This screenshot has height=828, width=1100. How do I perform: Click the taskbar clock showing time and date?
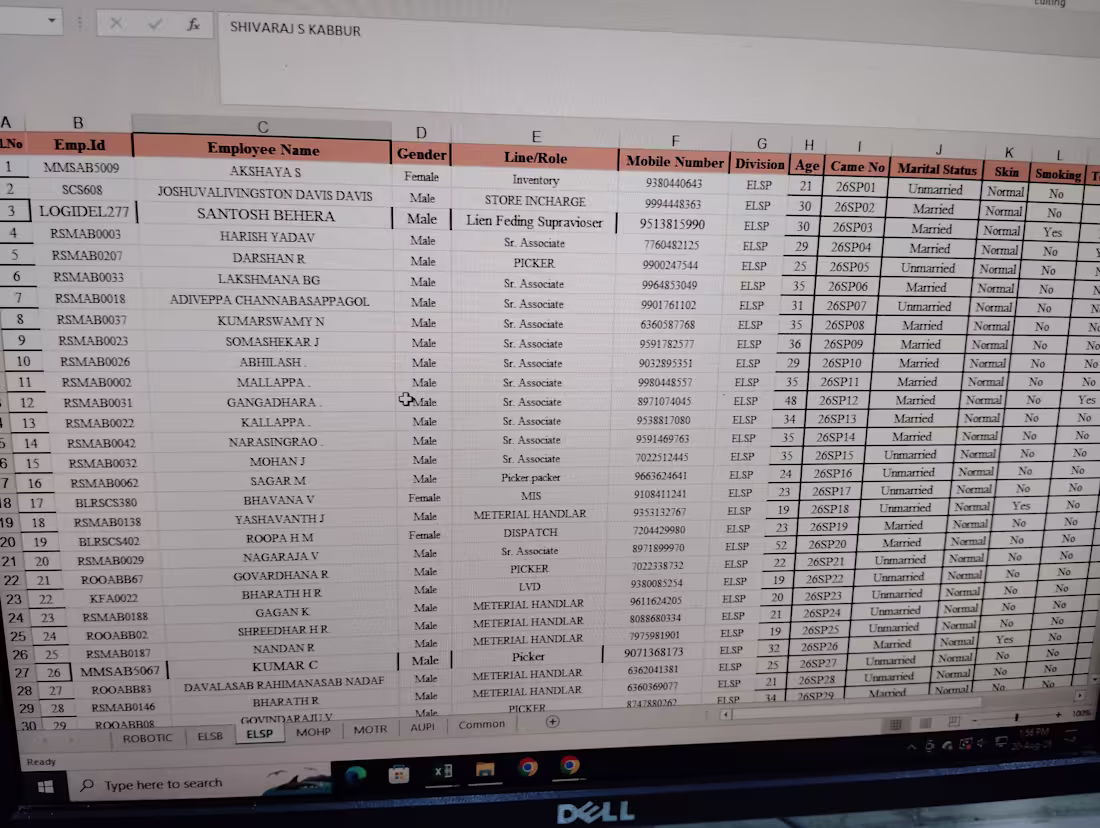[x=1031, y=738]
